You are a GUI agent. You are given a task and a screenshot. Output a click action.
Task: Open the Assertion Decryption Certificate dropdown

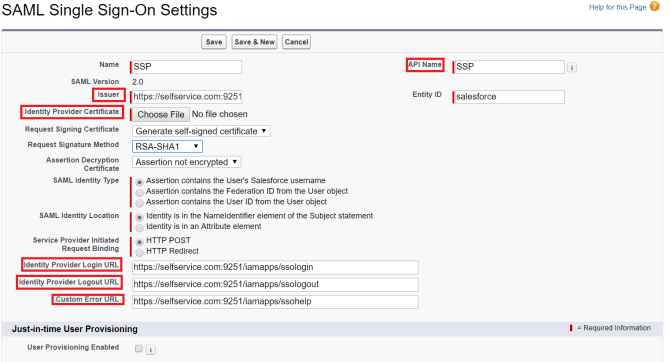click(x=187, y=162)
